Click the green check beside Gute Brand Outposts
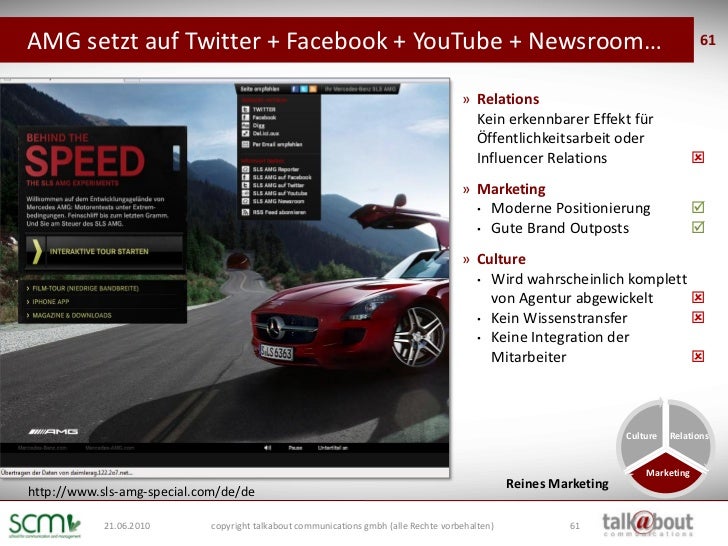 tap(698, 227)
